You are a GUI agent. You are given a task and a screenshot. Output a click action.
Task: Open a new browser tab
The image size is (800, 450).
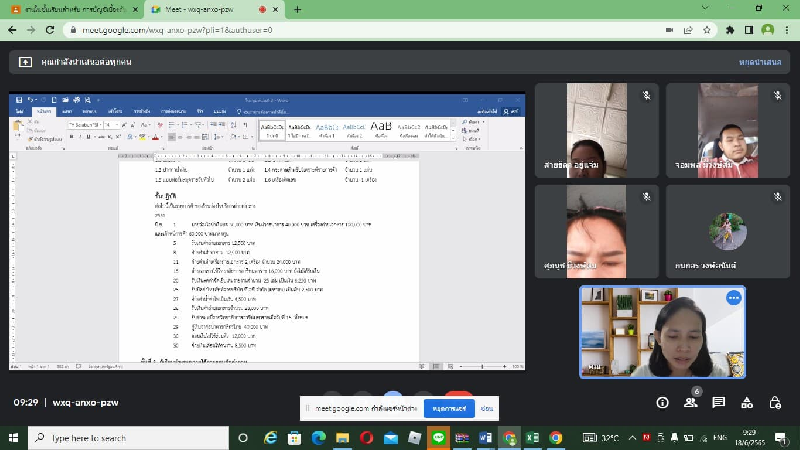[x=298, y=9]
